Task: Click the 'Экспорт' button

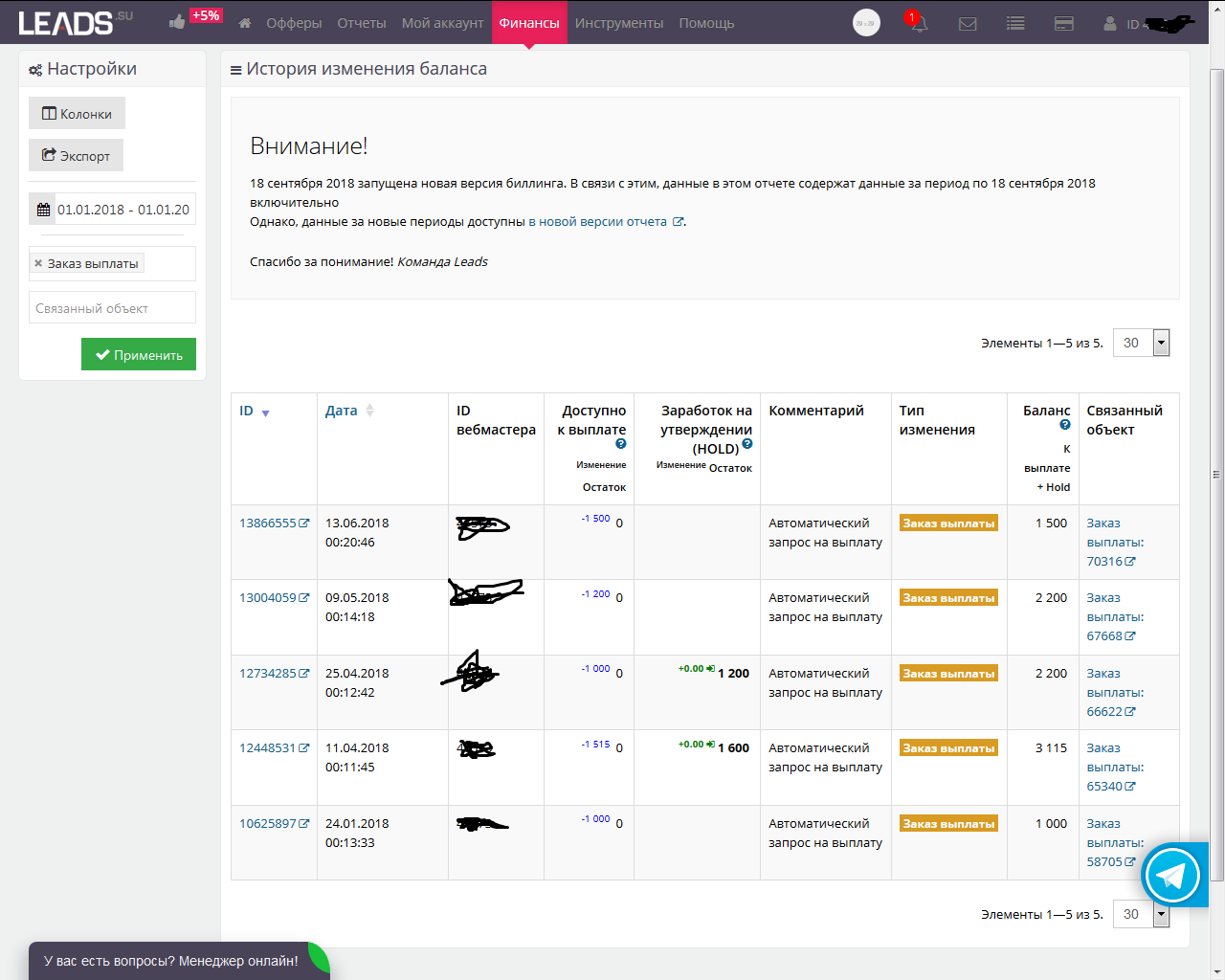Action: [76, 156]
